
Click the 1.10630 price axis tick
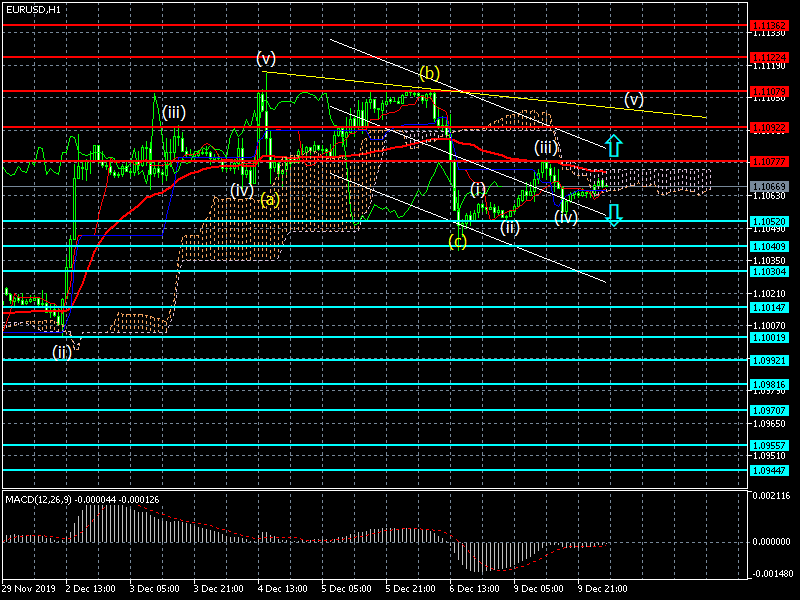769,196
